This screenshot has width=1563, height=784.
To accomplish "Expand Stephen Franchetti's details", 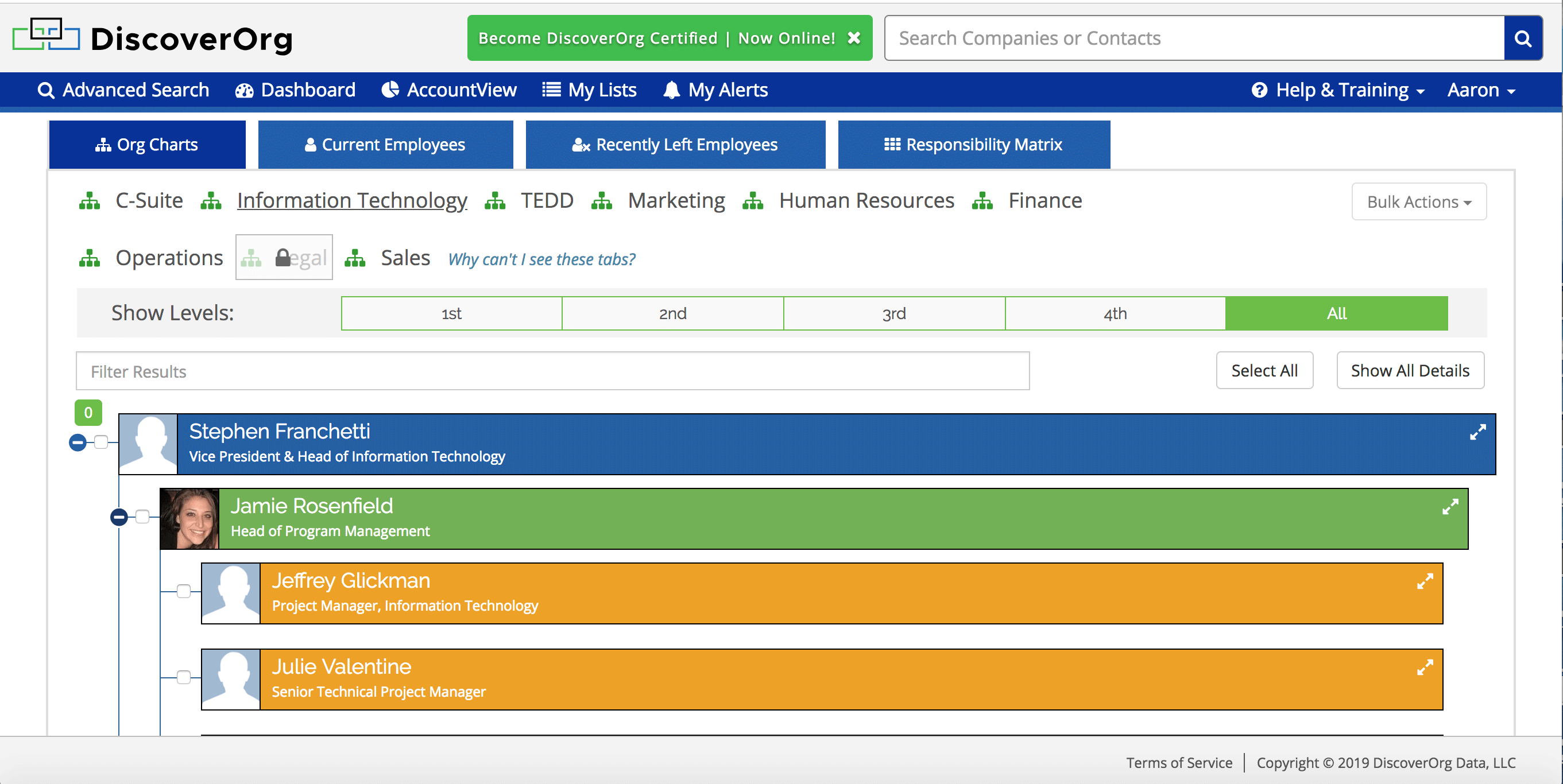I will click(x=1477, y=432).
